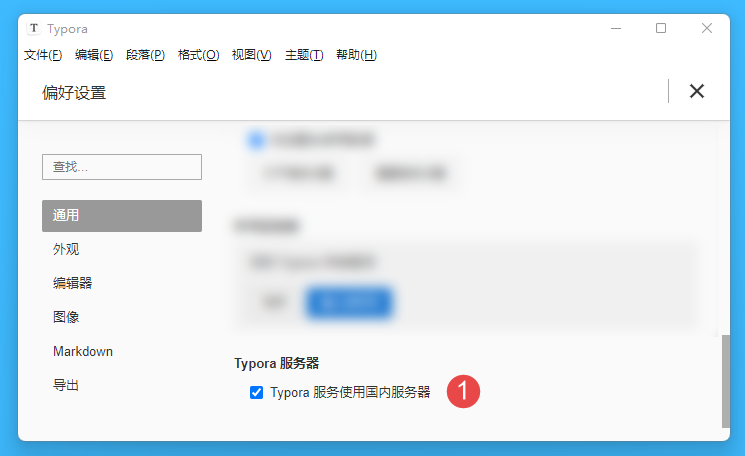The image size is (745, 456).
Task: Enable Typora 服务使用国内服务器 checkbox
Action: 257,392
